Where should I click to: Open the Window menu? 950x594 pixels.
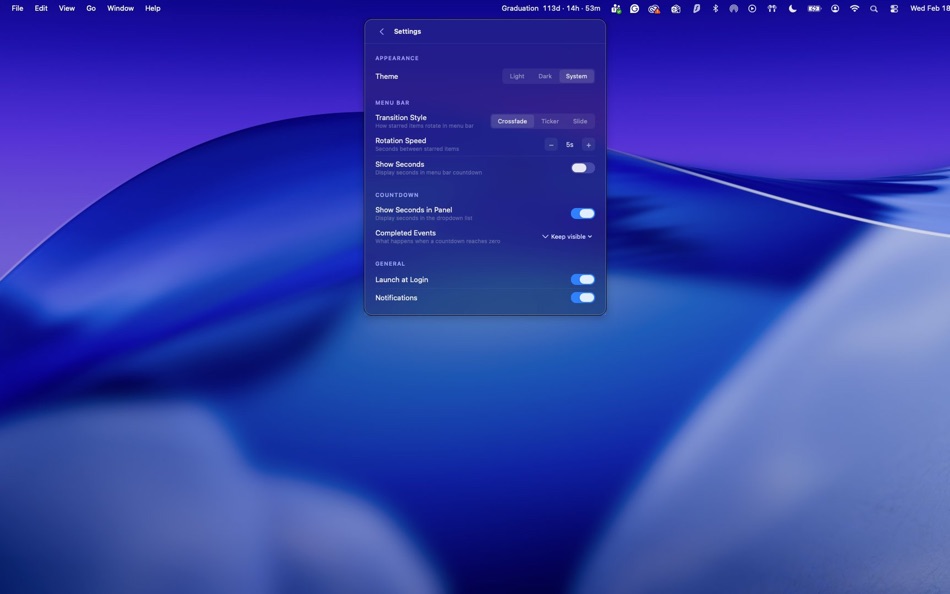(x=120, y=7)
